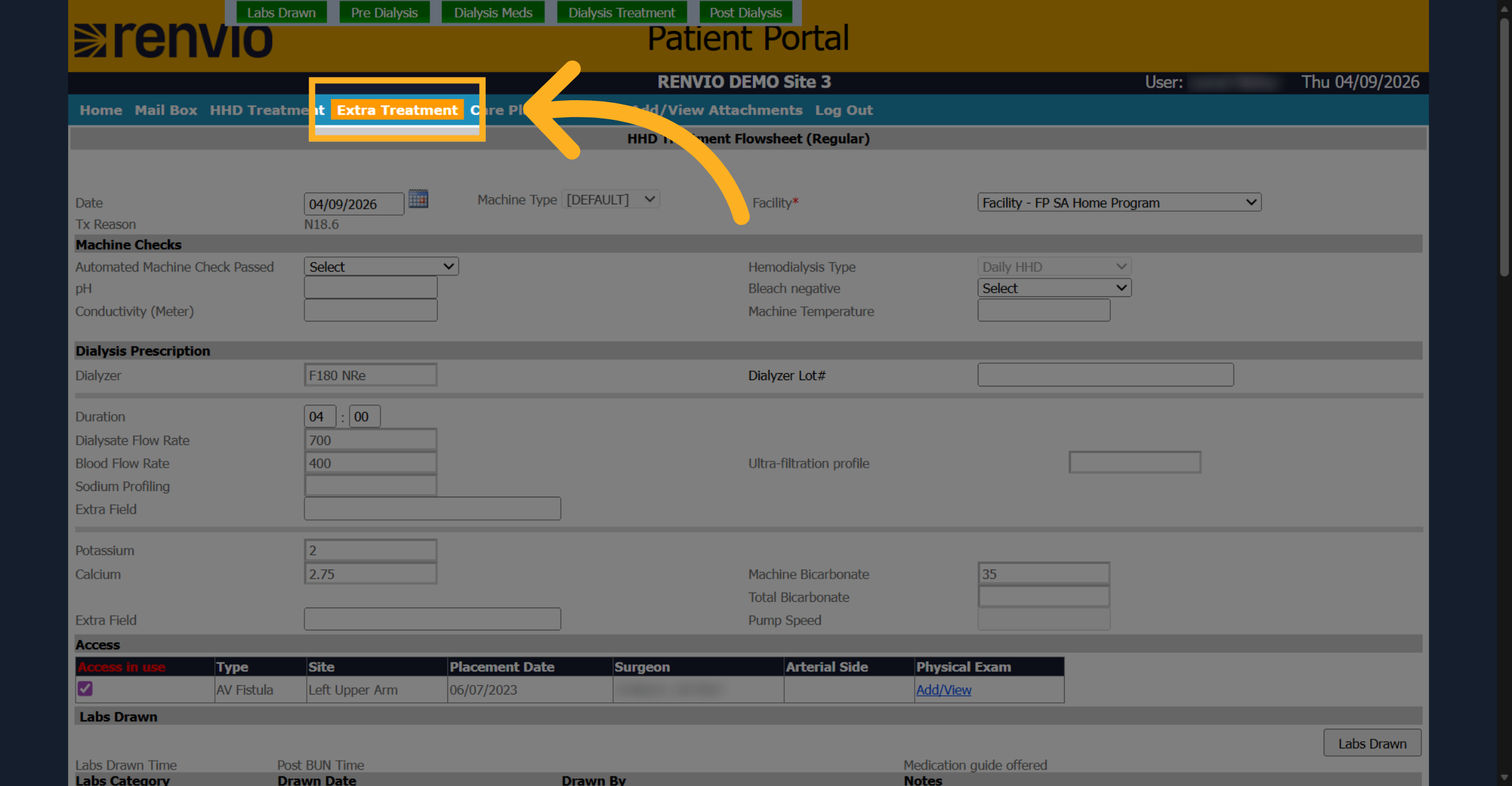Click the Add/View Attachments menu item
Viewport: 1512px width, 786px height.
718,110
